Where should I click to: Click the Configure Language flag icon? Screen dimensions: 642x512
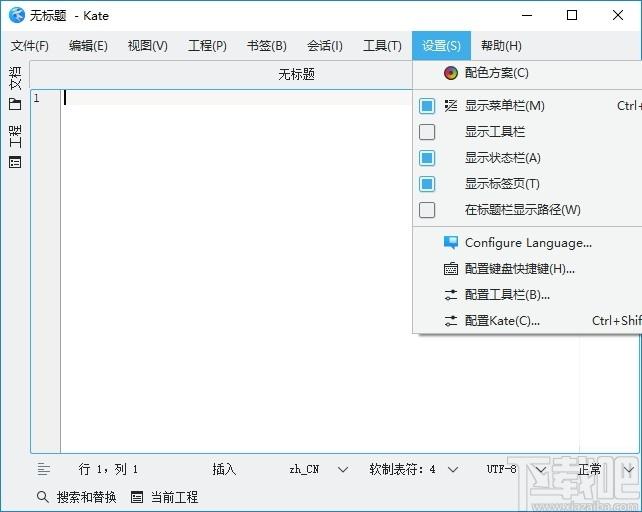click(x=450, y=242)
